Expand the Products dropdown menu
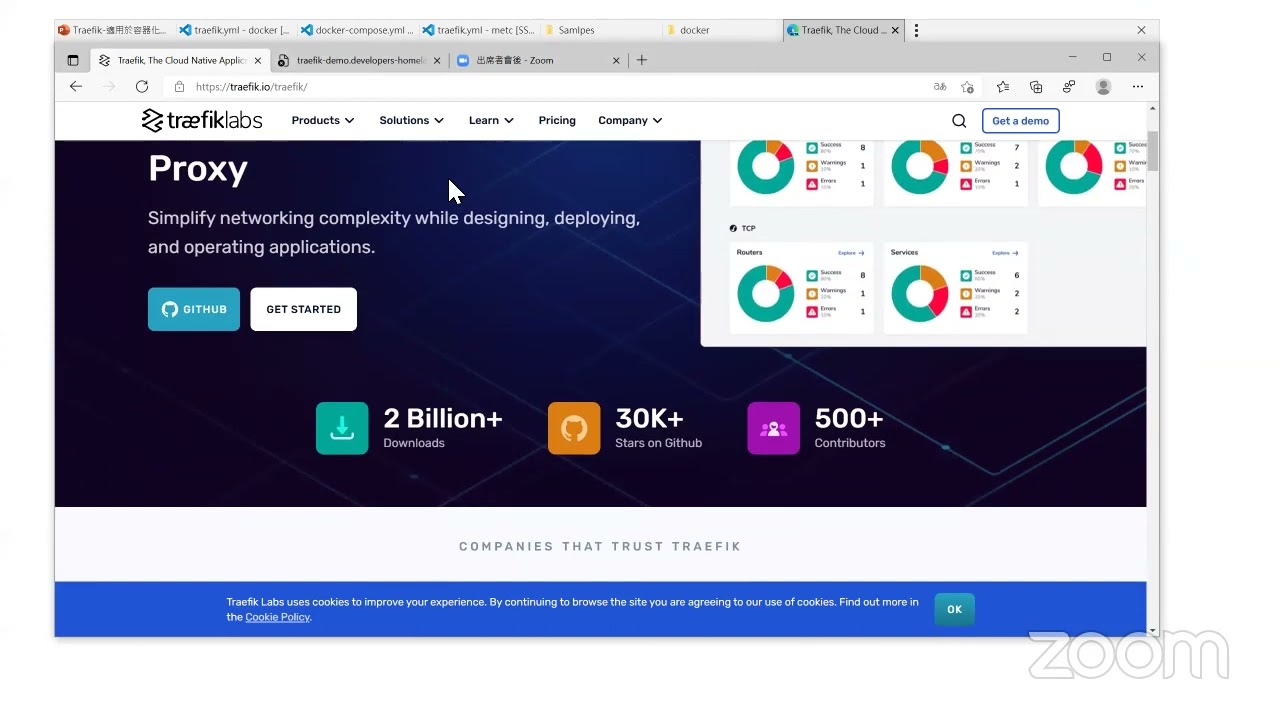Screen dimensions: 1280x720 [x=323, y=121]
